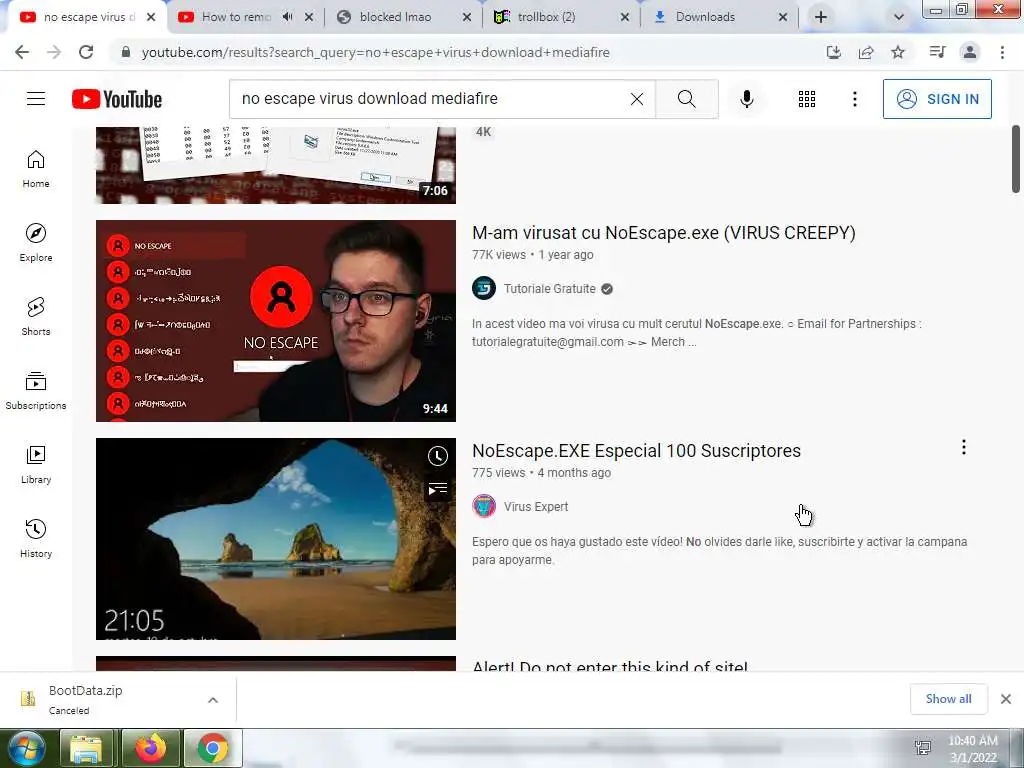This screenshot has width=1024, height=768.
Task: Open Chrome's three-dot menu
Action: click(x=1002, y=52)
